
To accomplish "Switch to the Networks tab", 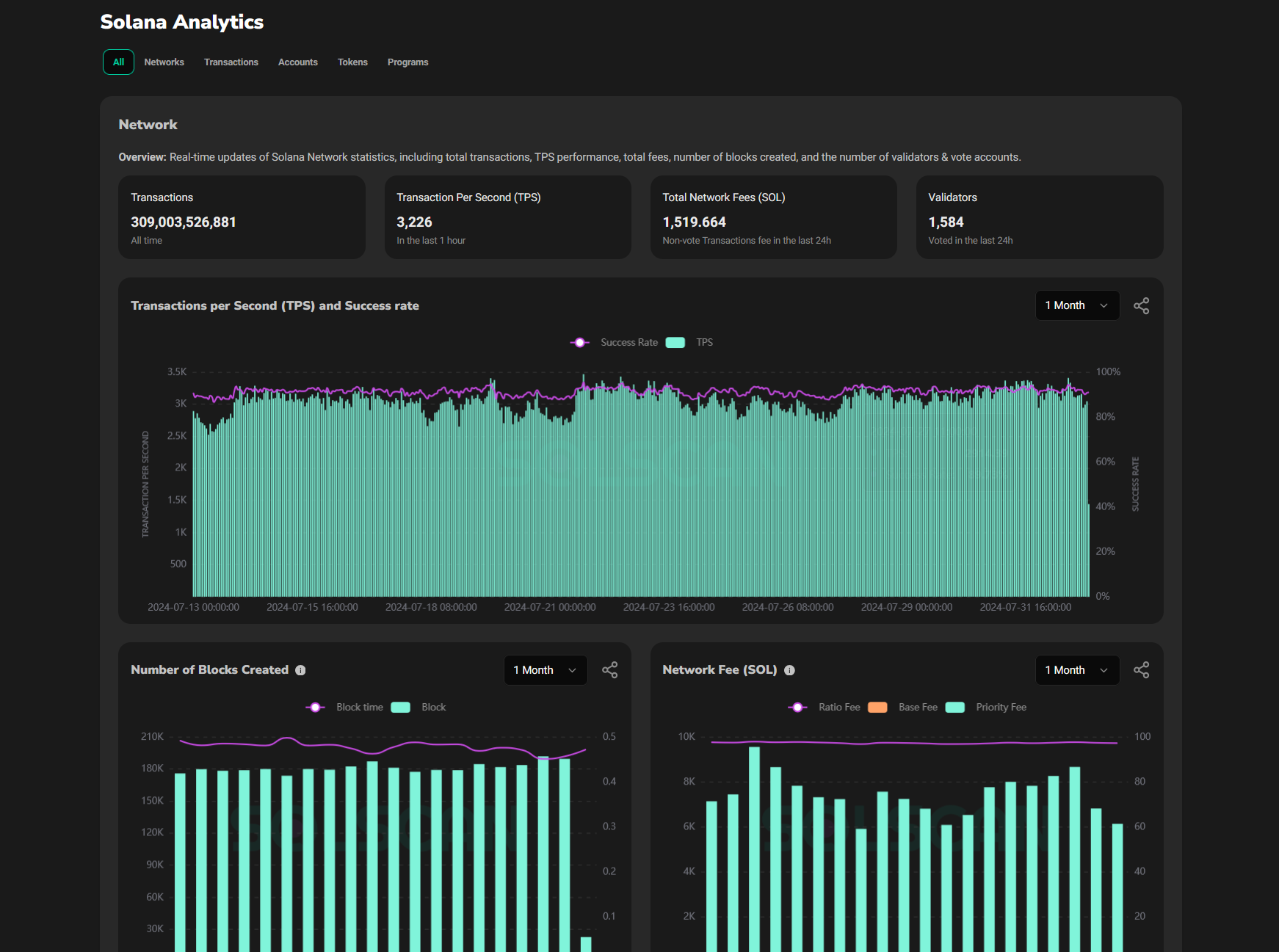I will [164, 62].
